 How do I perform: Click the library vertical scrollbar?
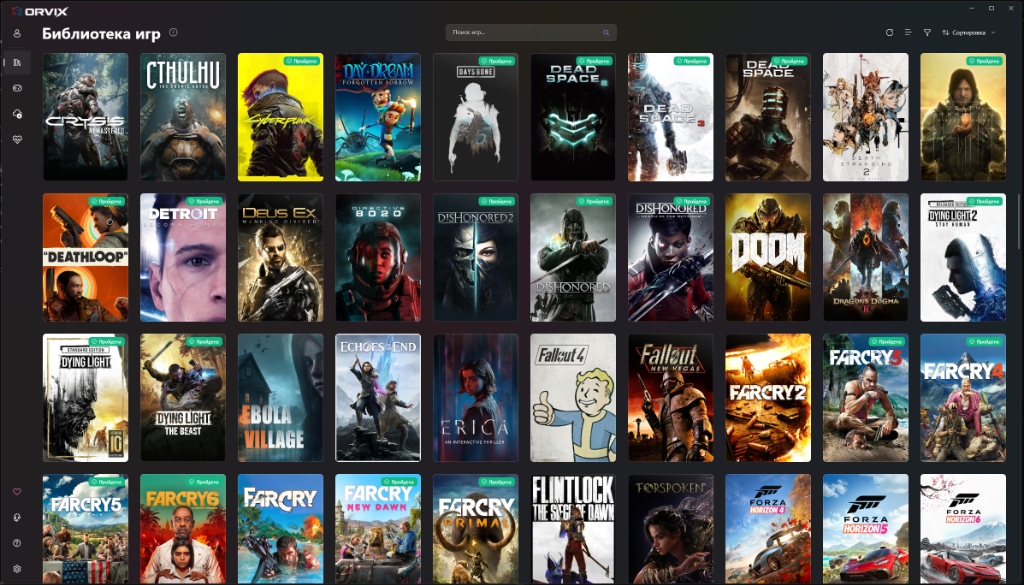[1019, 221]
